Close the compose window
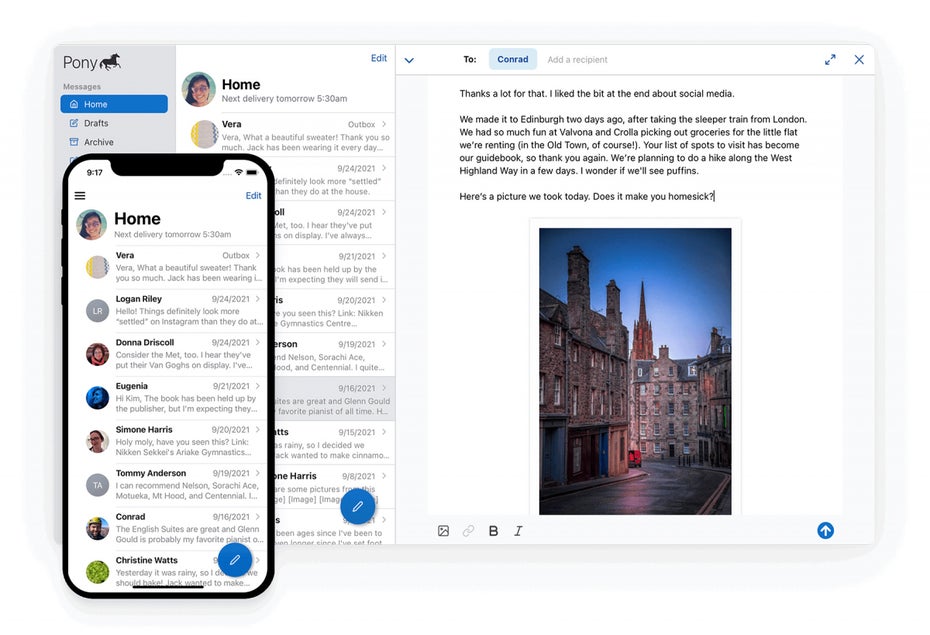 (x=859, y=59)
